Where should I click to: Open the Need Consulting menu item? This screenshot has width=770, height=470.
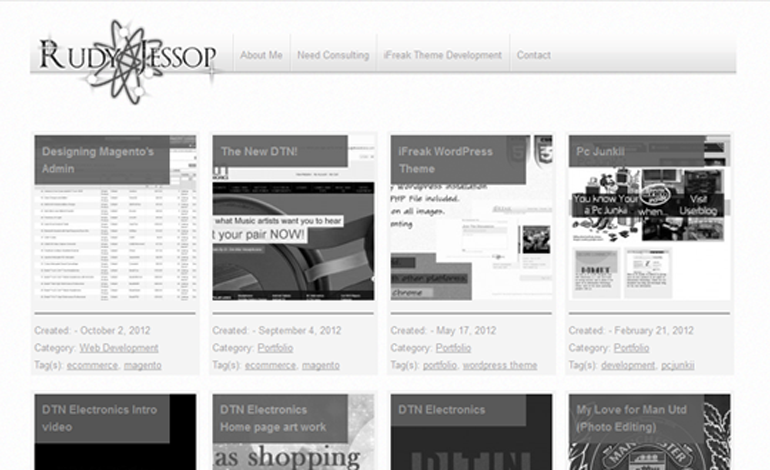(x=333, y=55)
